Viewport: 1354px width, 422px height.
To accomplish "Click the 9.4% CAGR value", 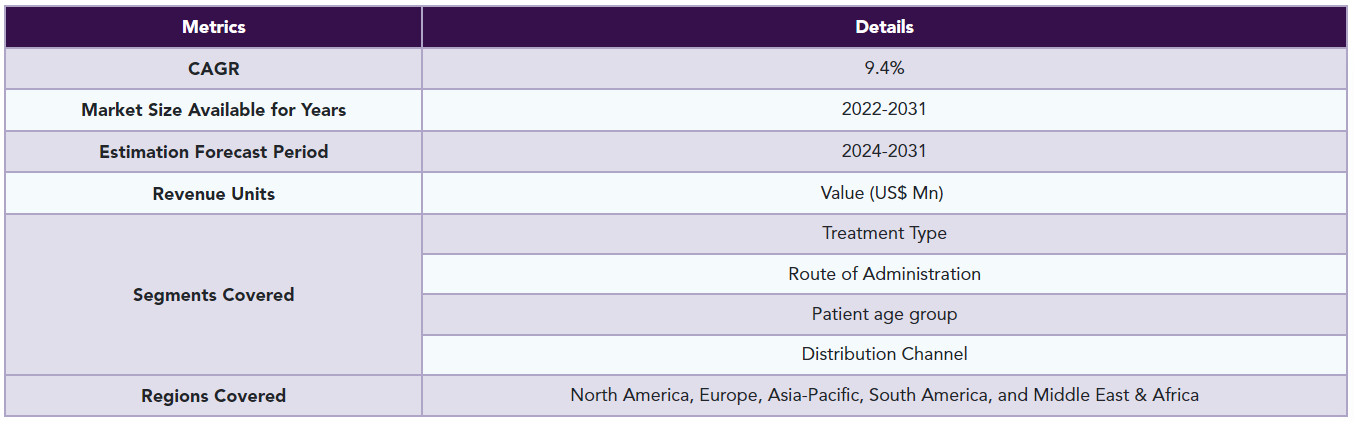I will point(884,68).
